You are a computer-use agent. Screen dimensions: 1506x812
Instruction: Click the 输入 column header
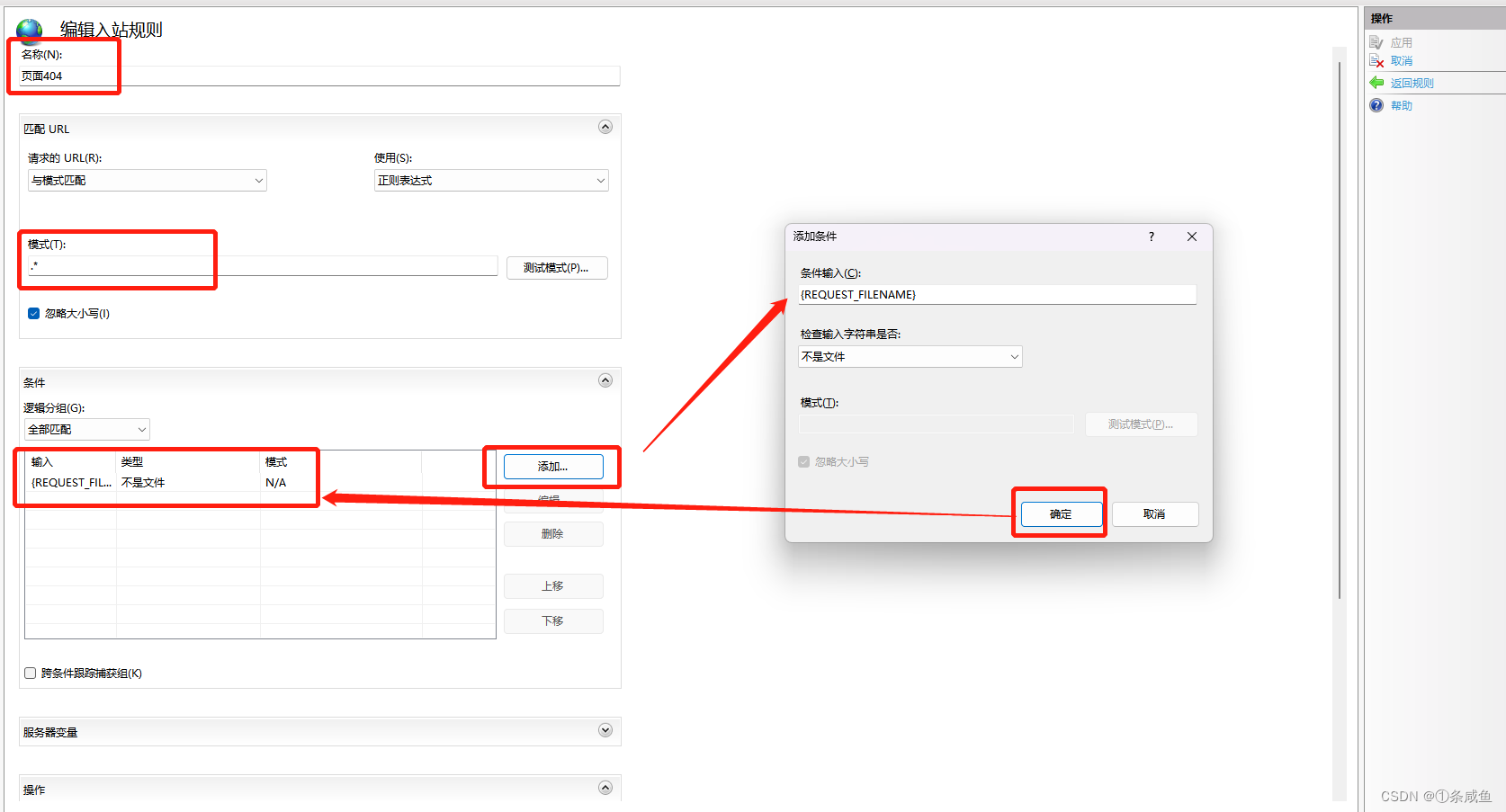(x=71, y=462)
